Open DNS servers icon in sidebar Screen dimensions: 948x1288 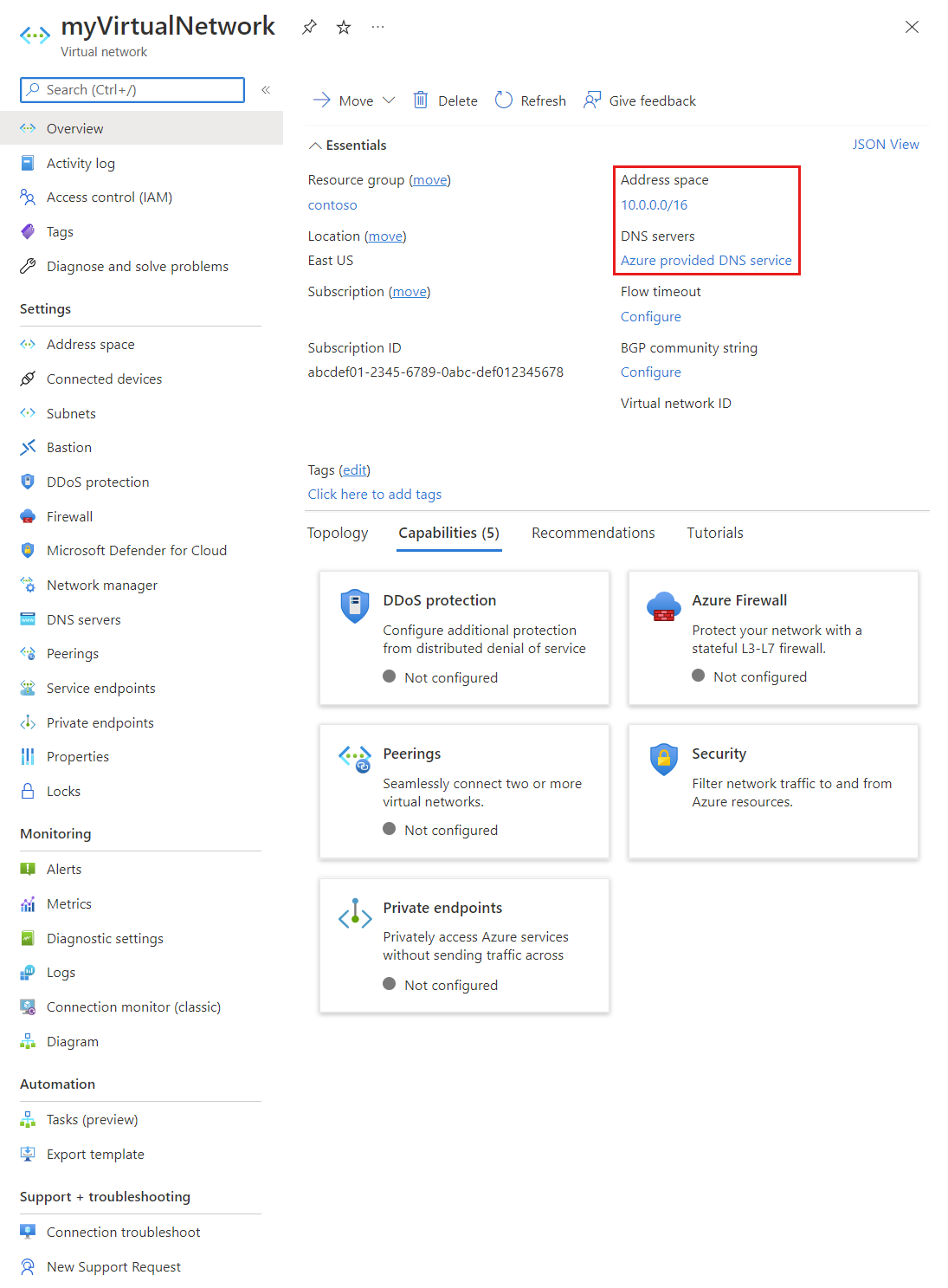click(28, 619)
